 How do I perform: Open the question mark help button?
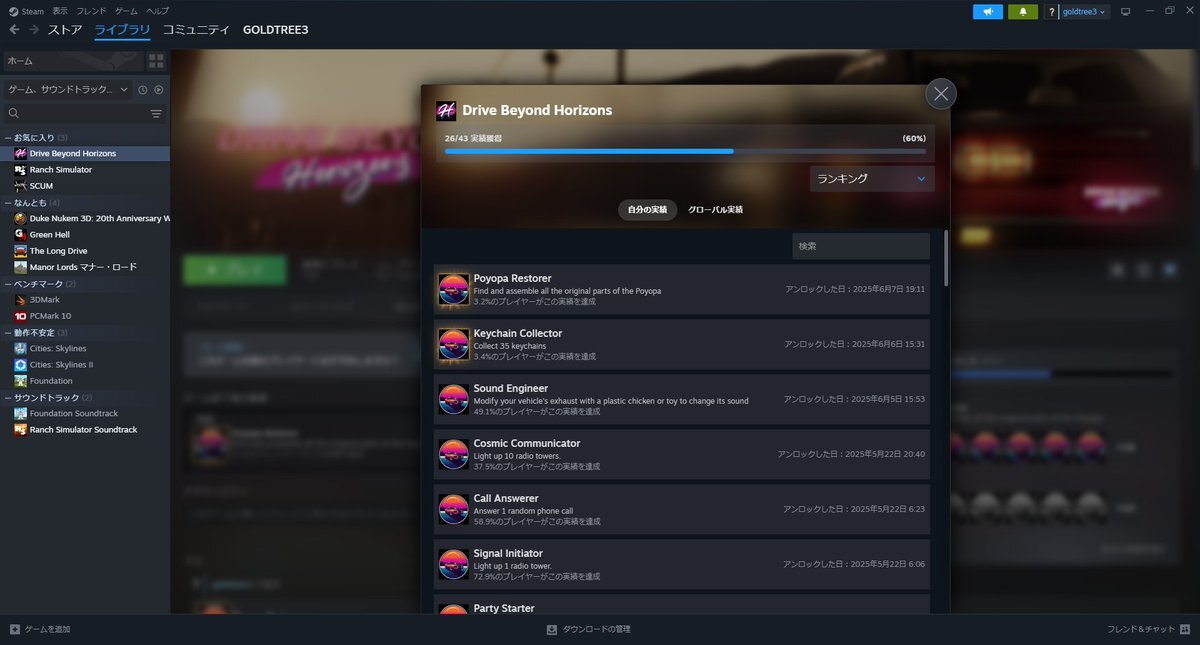1051,11
